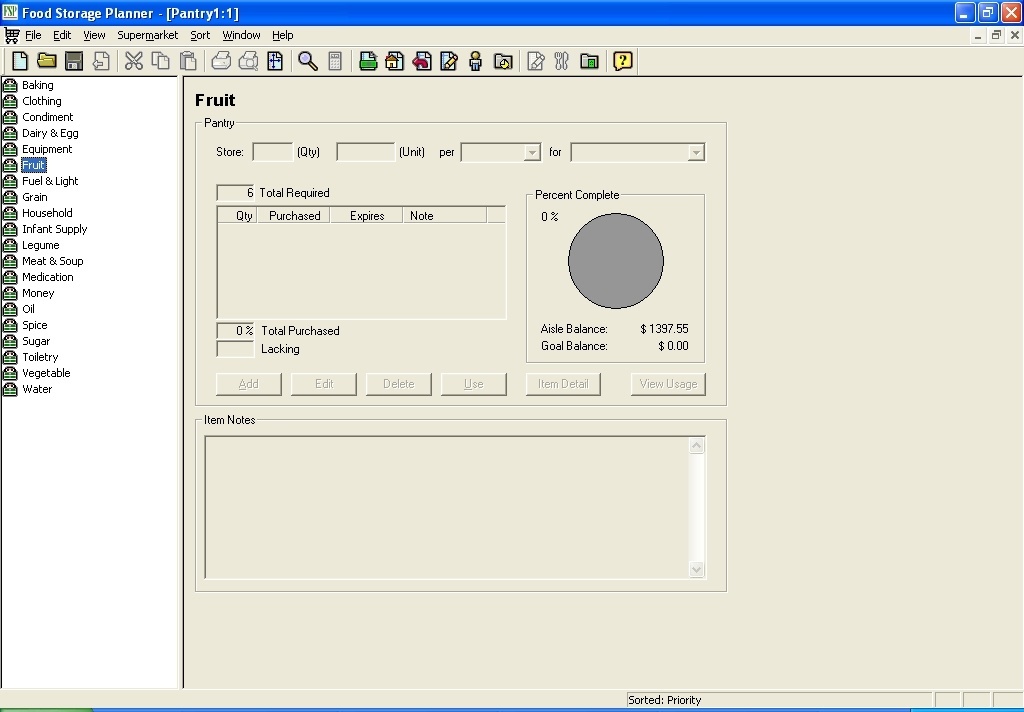Click the Percent Complete pie chart
This screenshot has width=1024, height=712.
[x=616, y=261]
